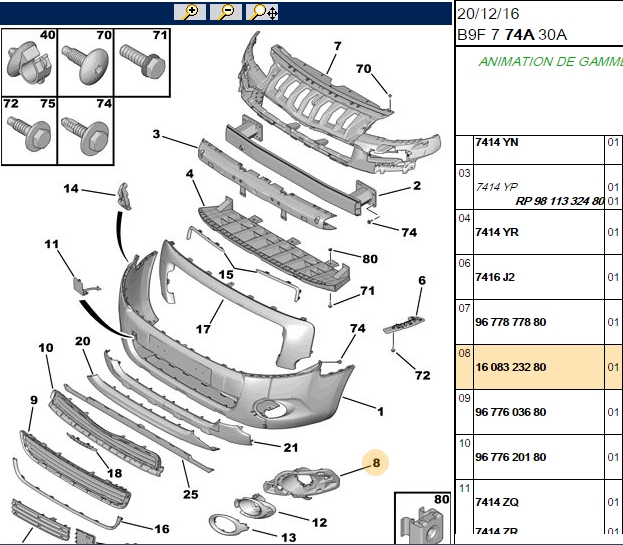Click the zoom out magnifier icon
The width and height of the screenshot is (623, 545).
(226, 12)
